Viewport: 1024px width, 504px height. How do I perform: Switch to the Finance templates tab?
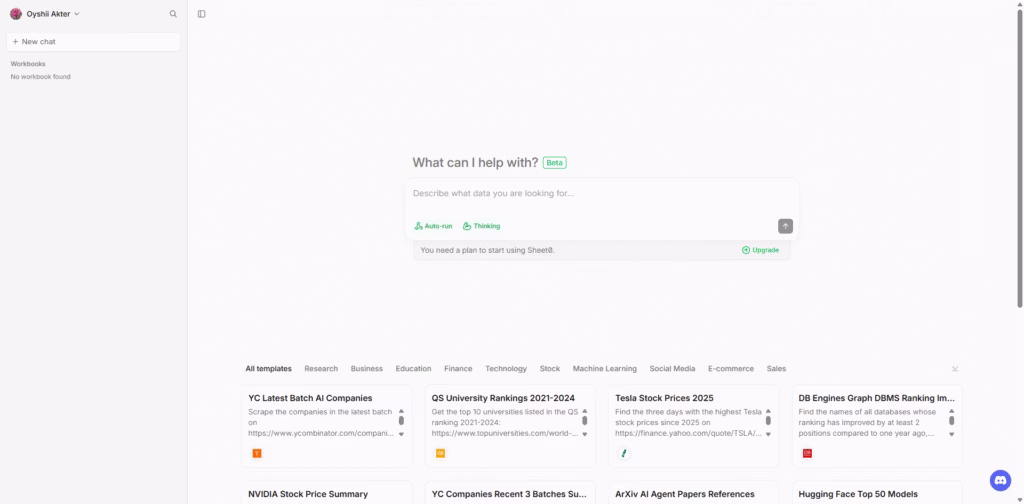click(458, 369)
